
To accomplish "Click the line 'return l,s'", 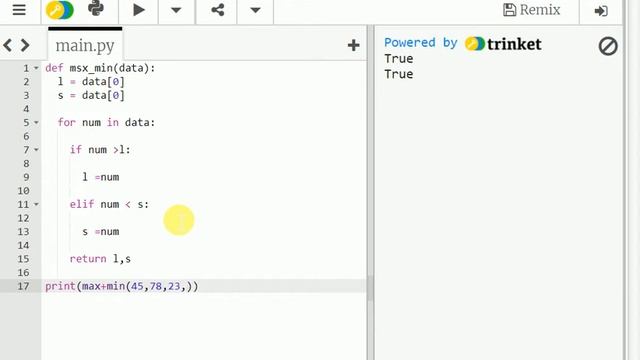I will [100, 259].
